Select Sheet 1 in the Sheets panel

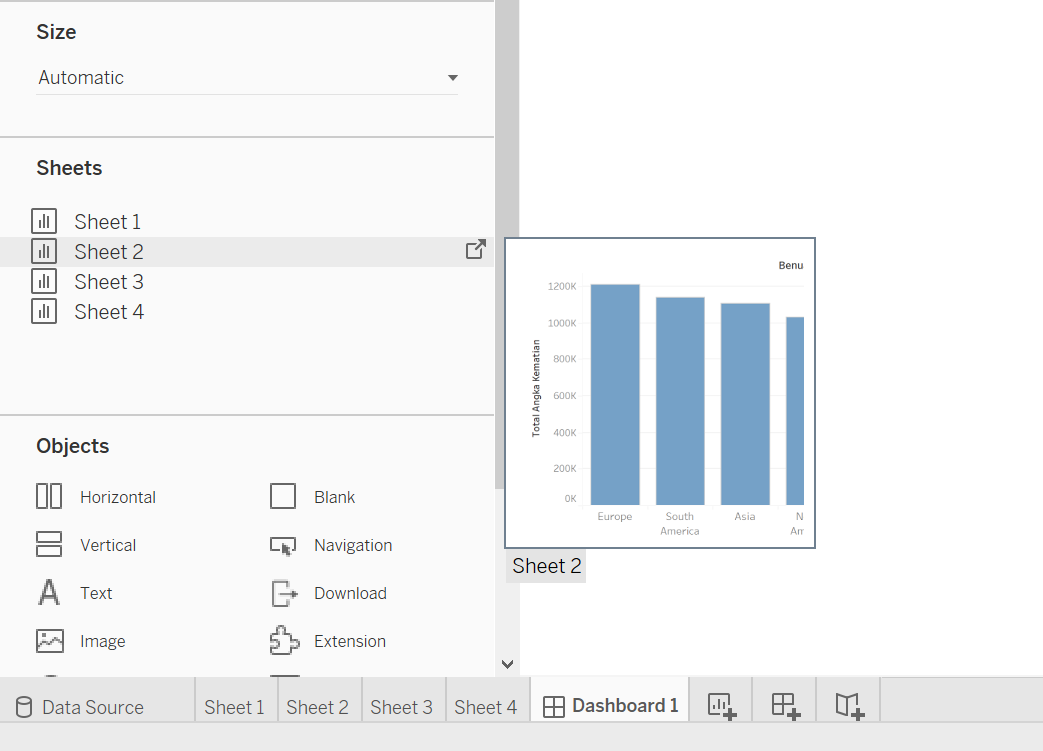(x=107, y=221)
